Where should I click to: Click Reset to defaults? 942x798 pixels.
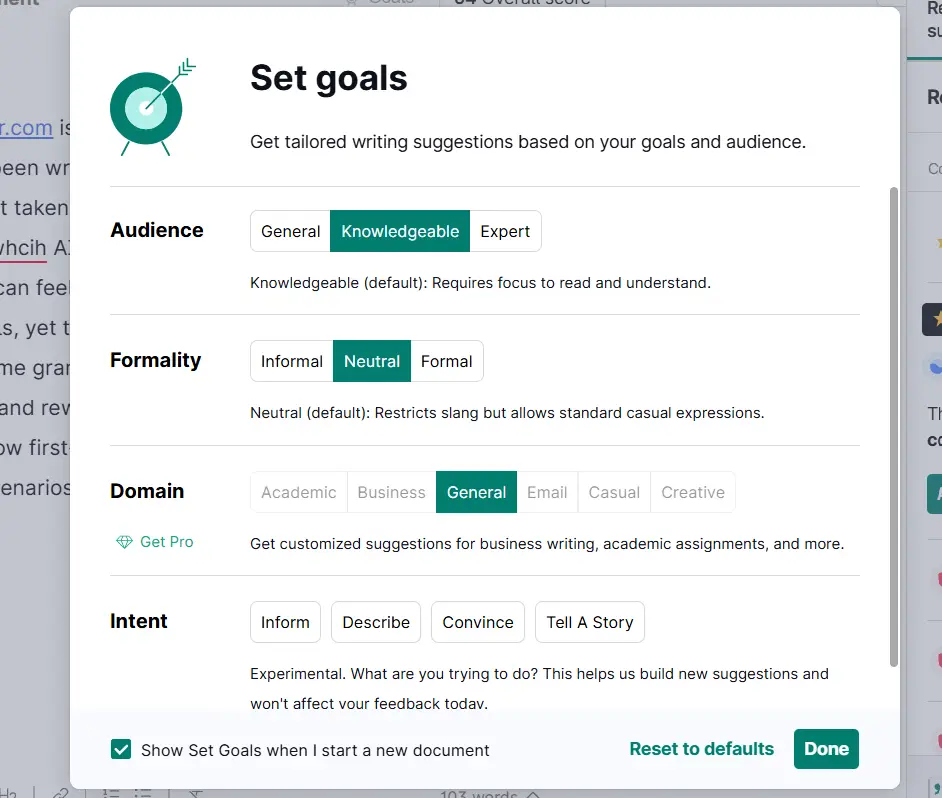701,748
